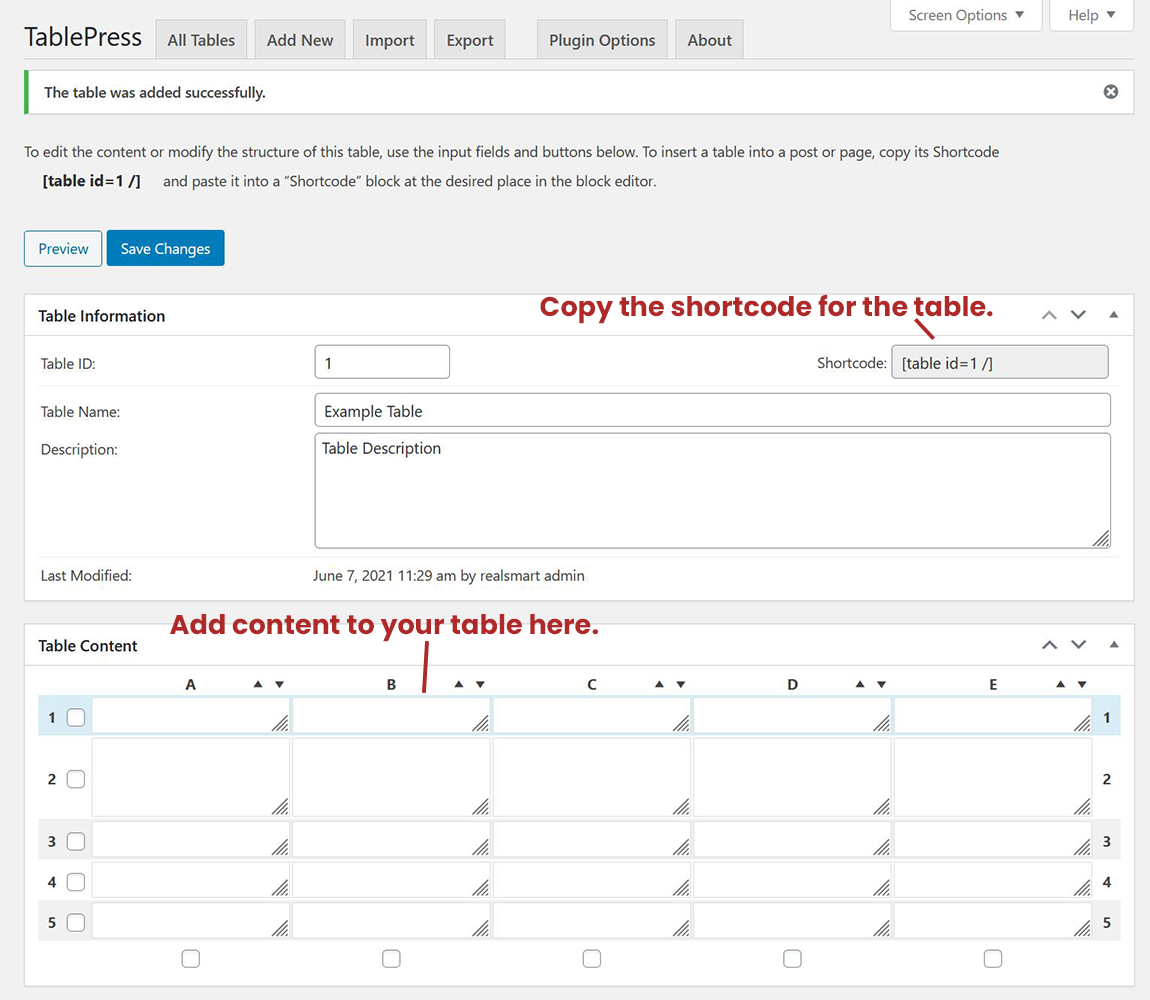Switch to the Import tab
Viewport: 1150px width, 1000px height.
tap(389, 41)
